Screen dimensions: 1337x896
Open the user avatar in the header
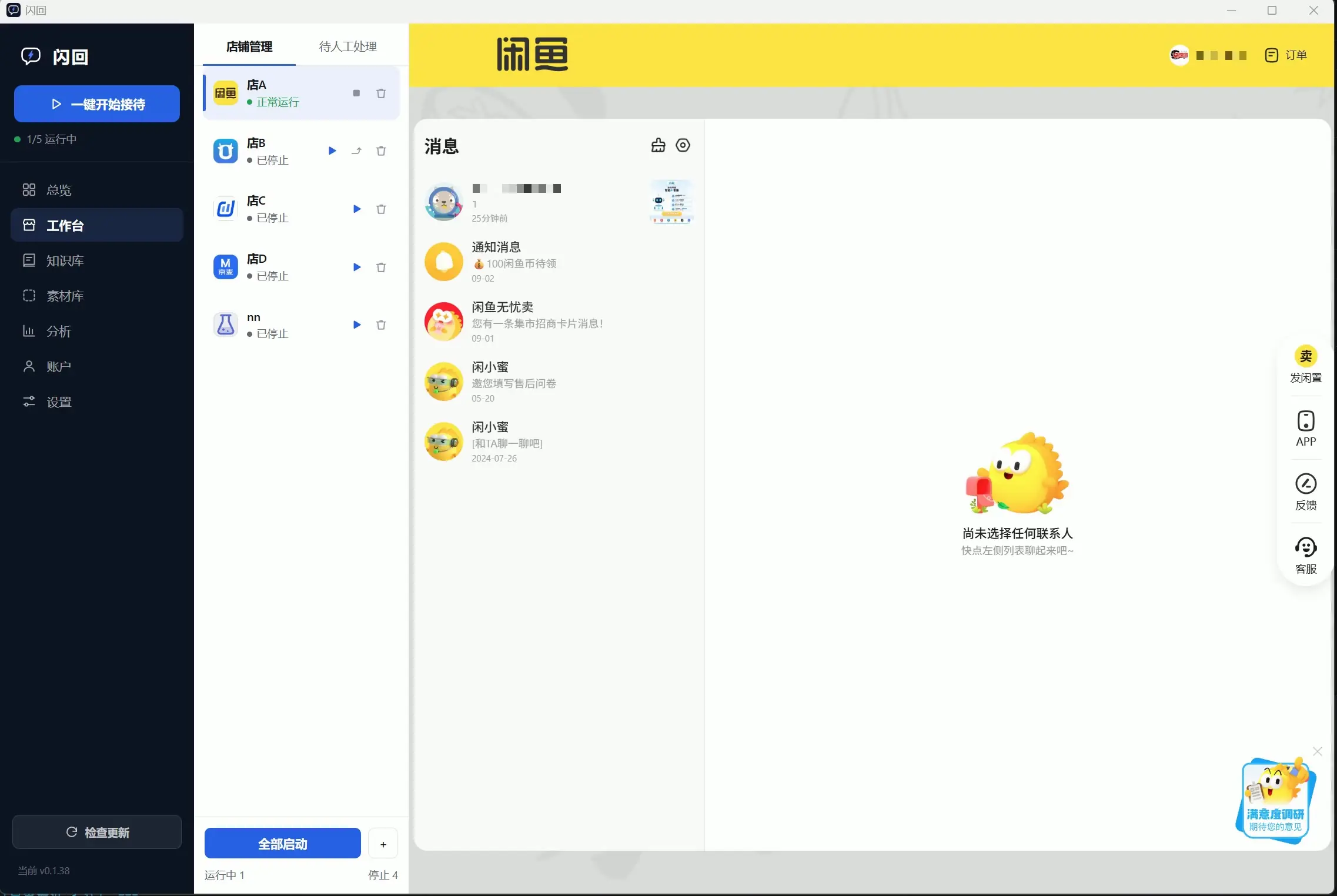[1179, 55]
